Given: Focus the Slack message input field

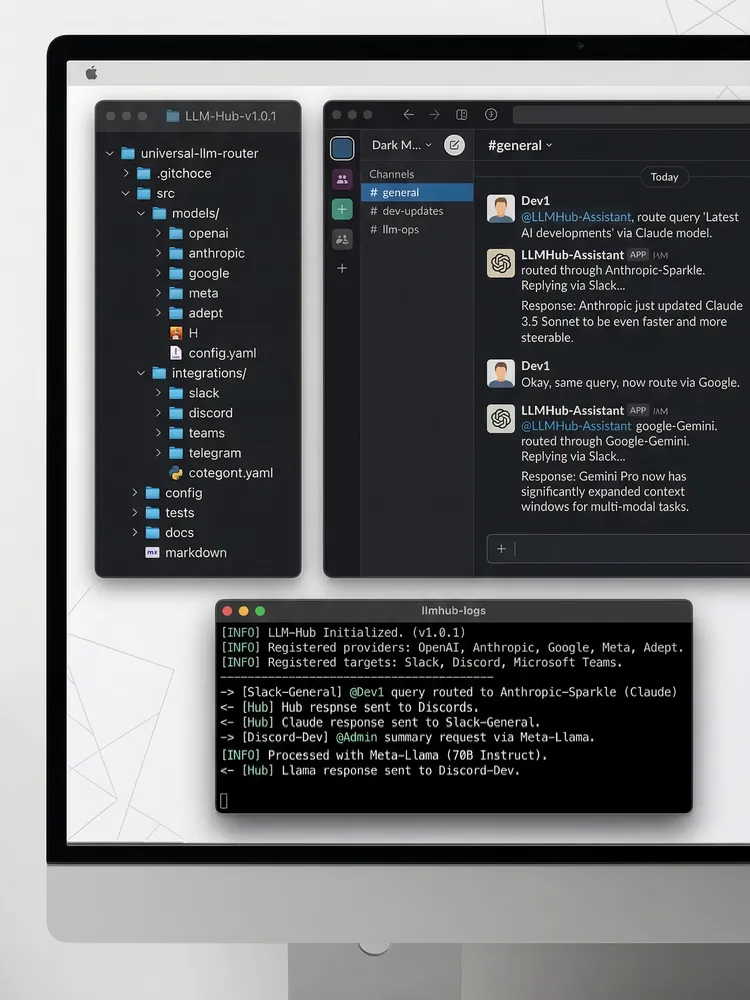Looking at the screenshot, I should click(619, 549).
